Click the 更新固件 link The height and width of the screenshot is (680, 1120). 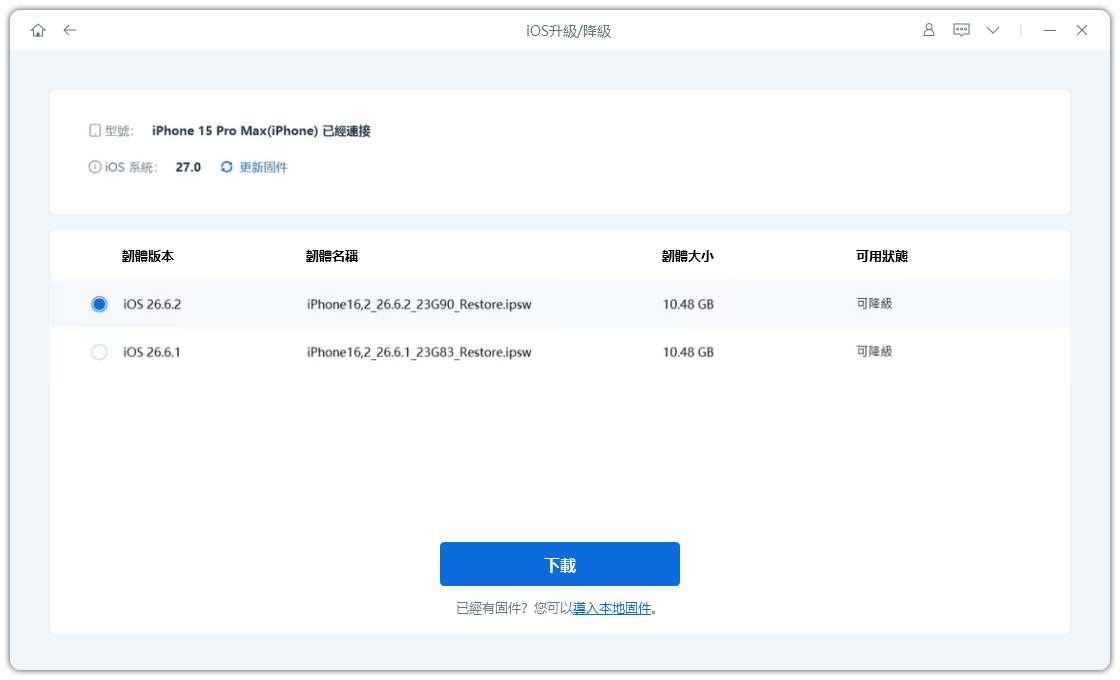coord(264,167)
